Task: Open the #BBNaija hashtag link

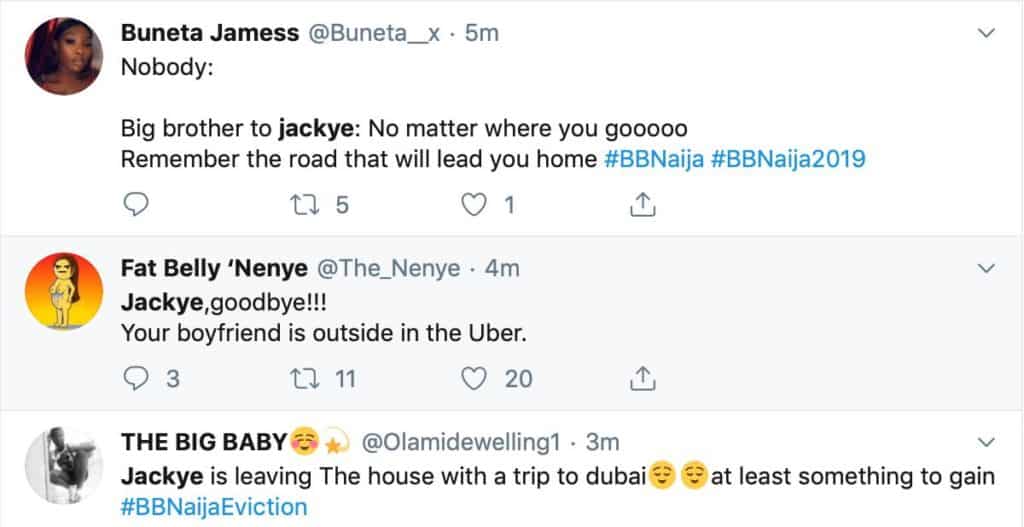Action: (655, 159)
